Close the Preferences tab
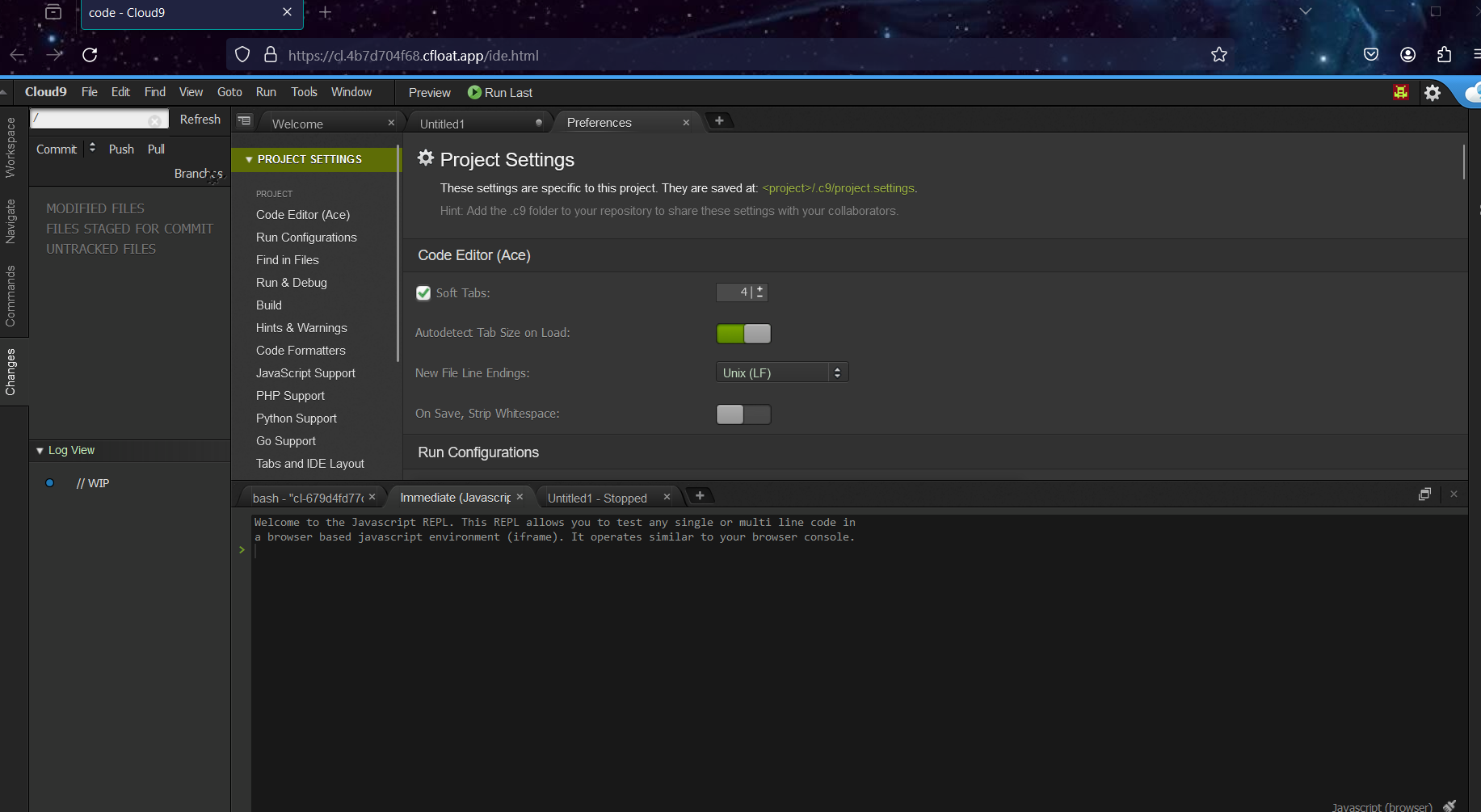This screenshot has width=1481, height=812. tap(686, 123)
